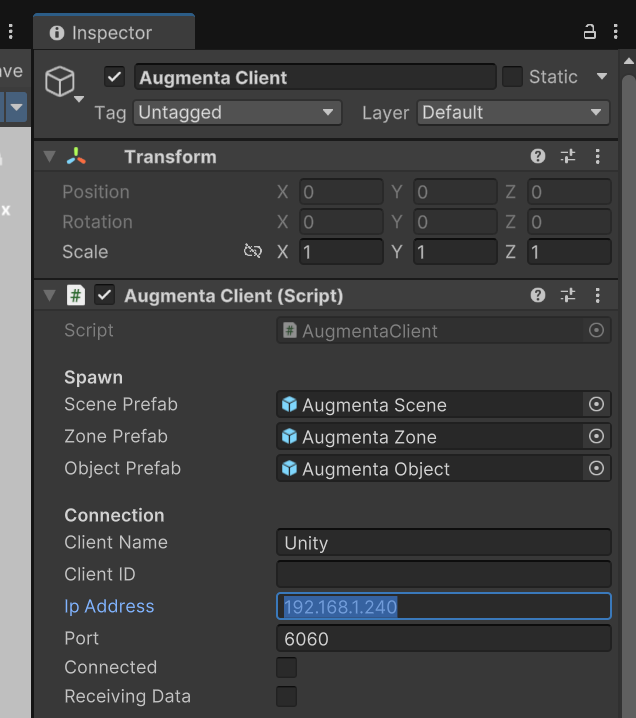Open Transform component presets icon

[x=568, y=157]
